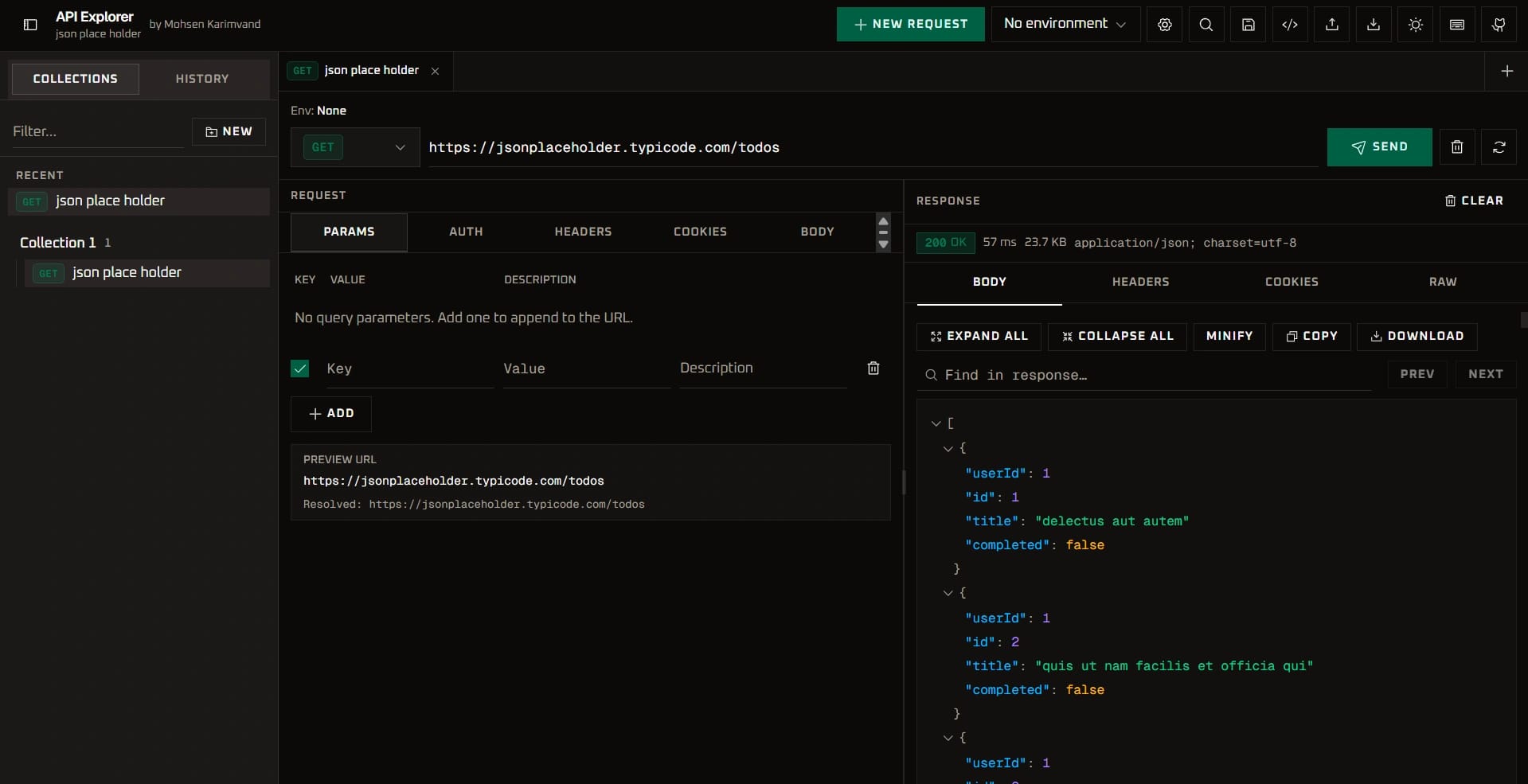Add a query parameter with Add button
The width and height of the screenshot is (1528, 784).
click(330, 414)
